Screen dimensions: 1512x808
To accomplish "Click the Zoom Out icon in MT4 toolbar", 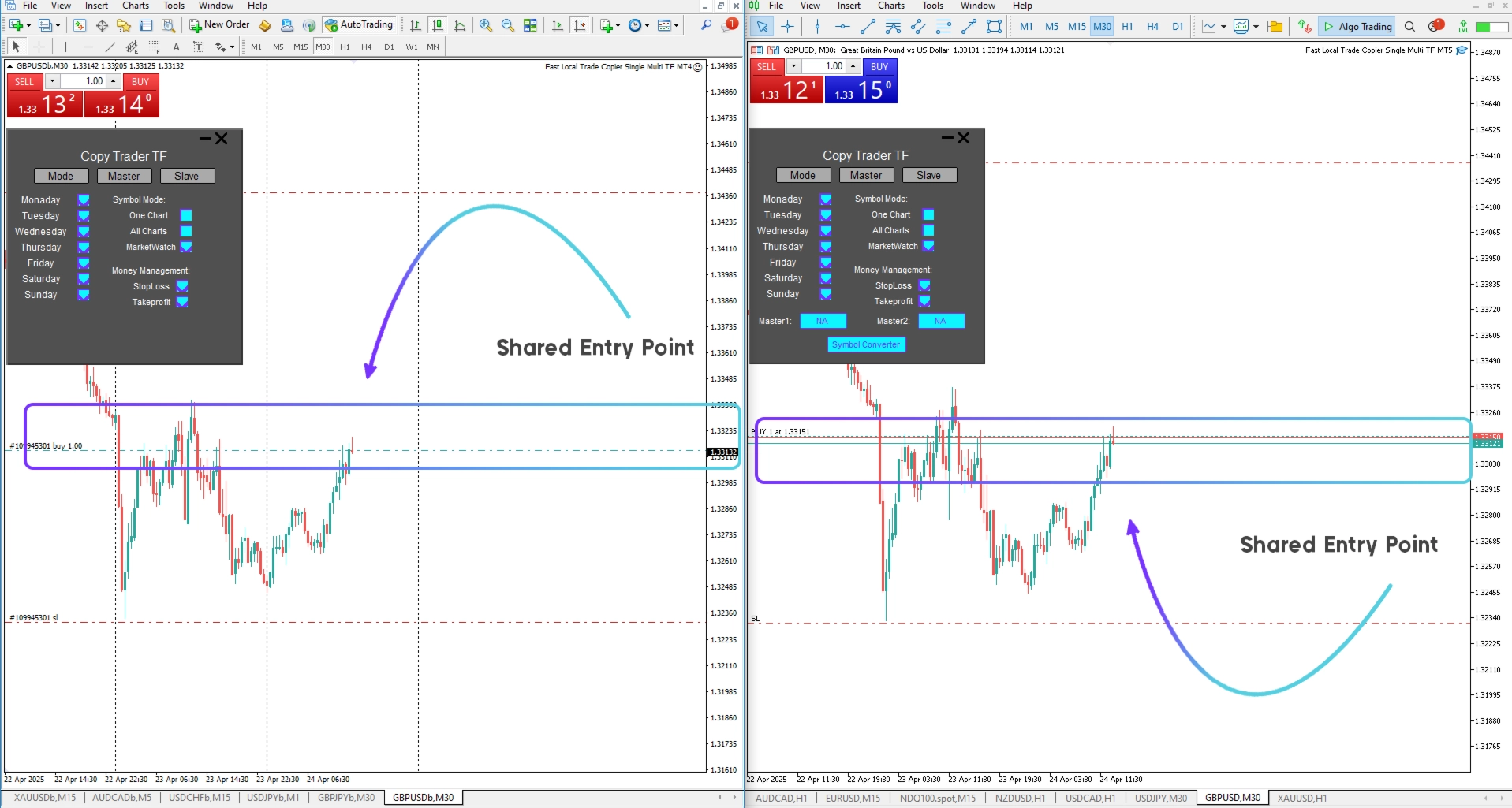I will pos(508,25).
